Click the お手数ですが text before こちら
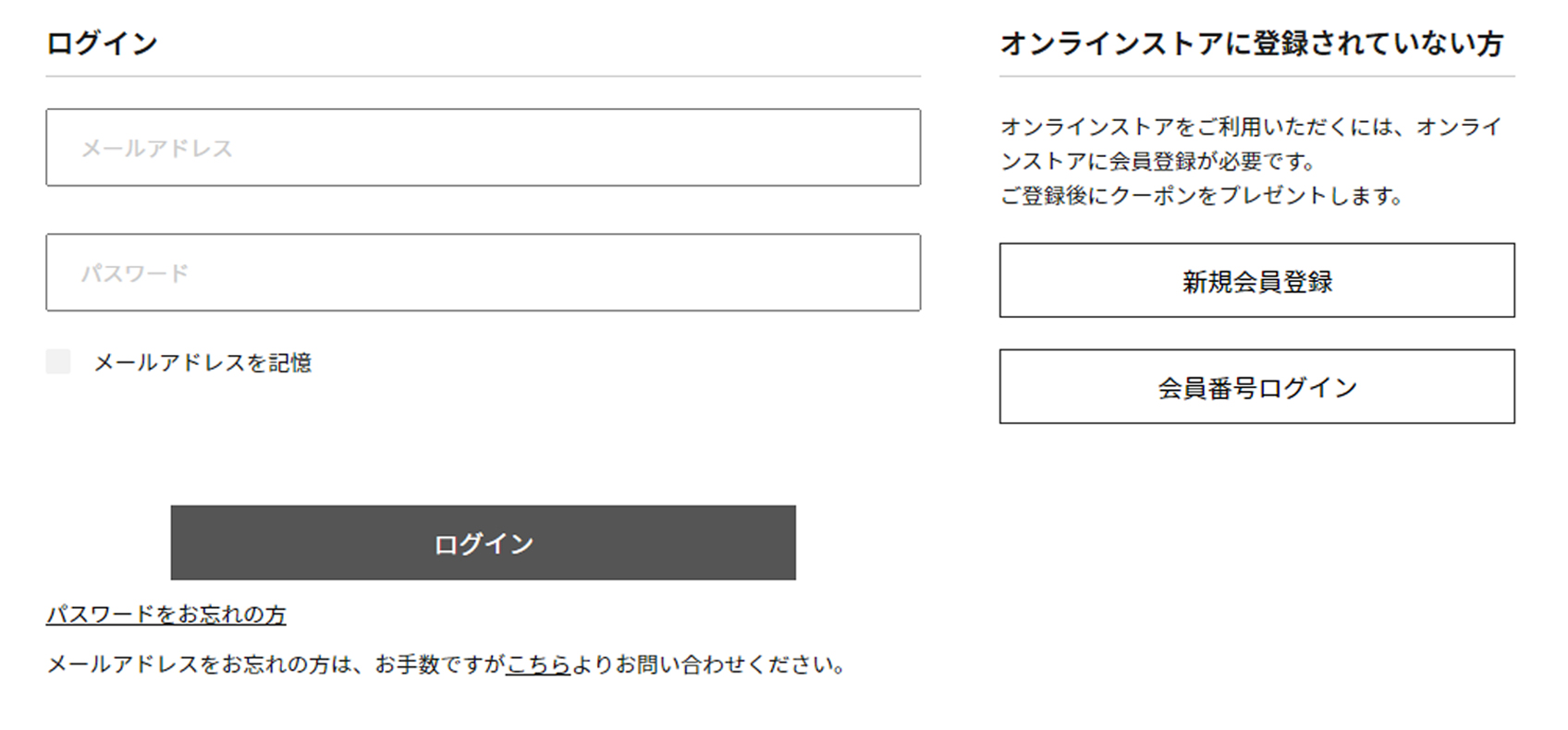1568x730 pixels. click(x=439, y=664)
